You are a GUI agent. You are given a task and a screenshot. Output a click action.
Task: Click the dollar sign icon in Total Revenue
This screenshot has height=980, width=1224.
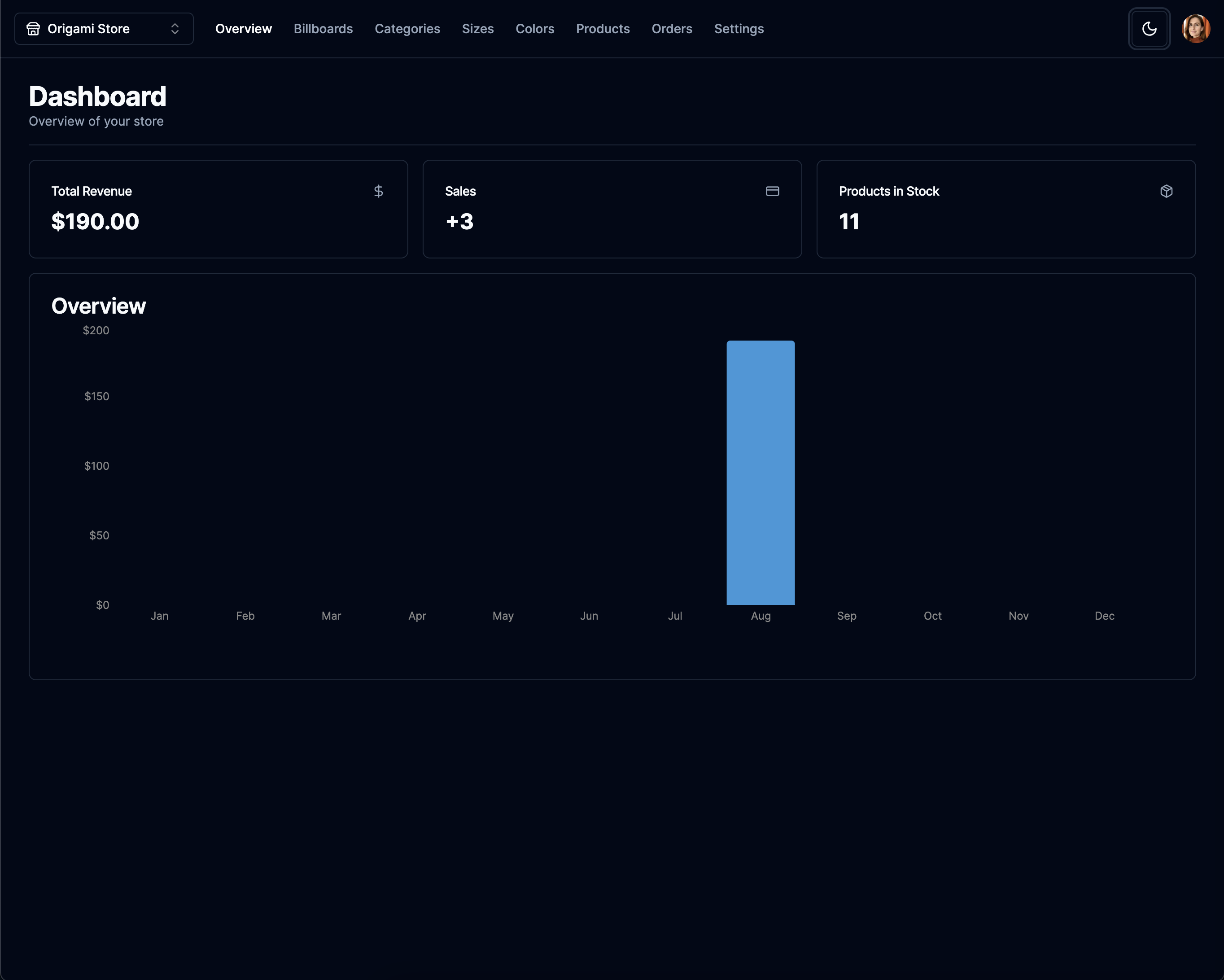point(379,191)
